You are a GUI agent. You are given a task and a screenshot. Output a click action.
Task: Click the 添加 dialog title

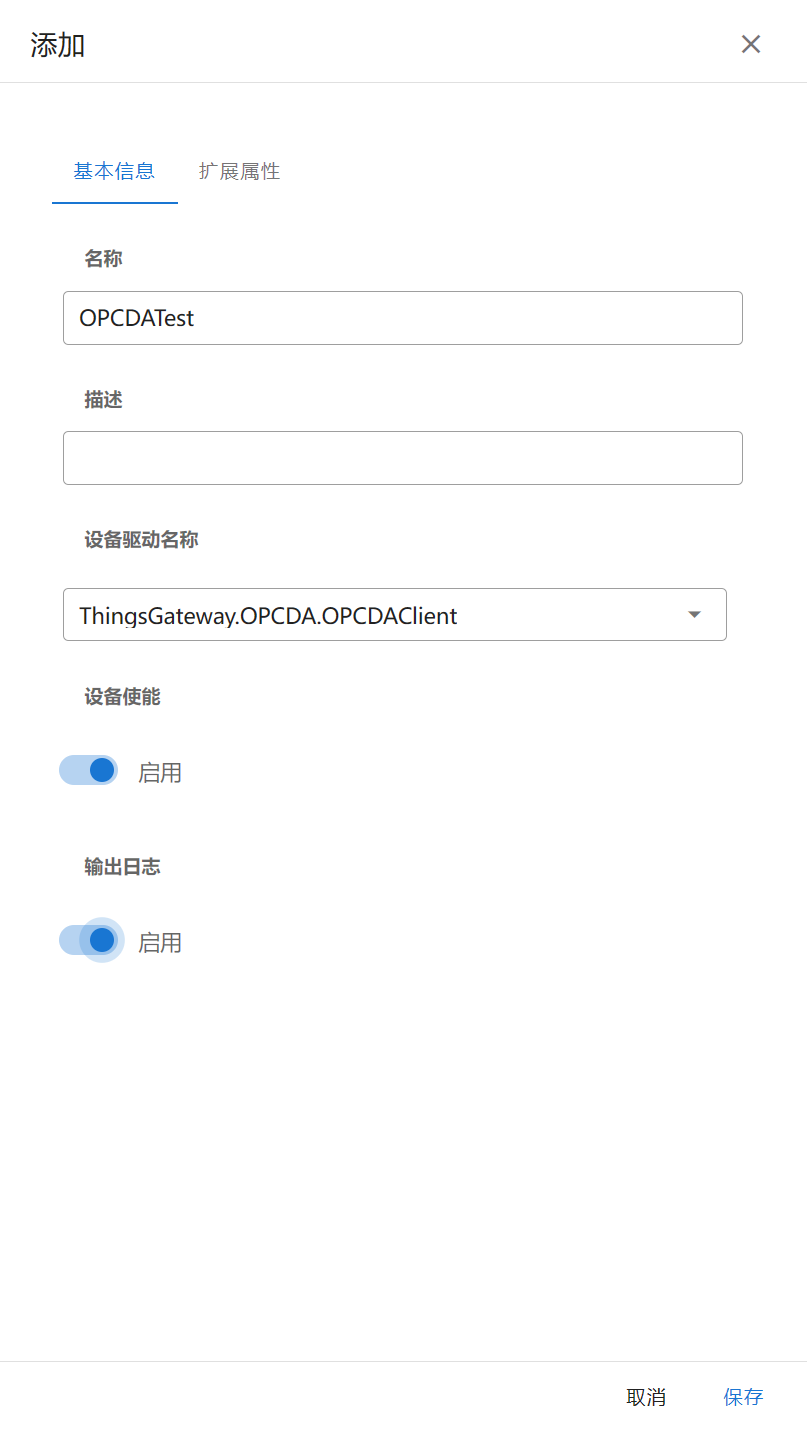pyautogui.click(x=58, y=45)
